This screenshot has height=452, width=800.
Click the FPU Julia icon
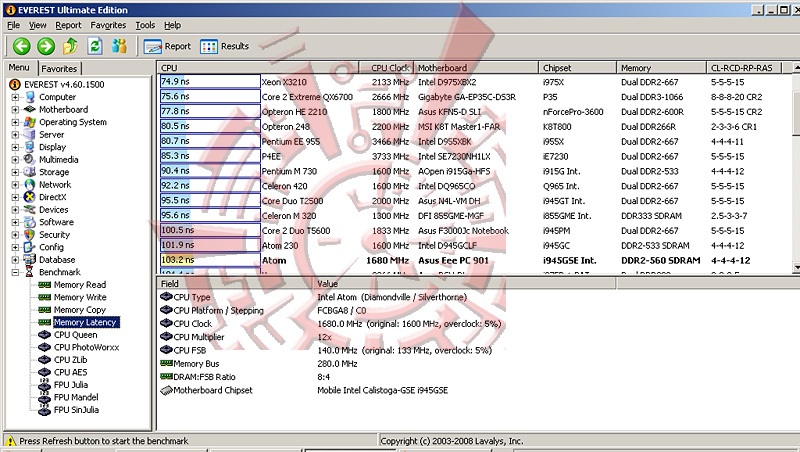point(44,385)
